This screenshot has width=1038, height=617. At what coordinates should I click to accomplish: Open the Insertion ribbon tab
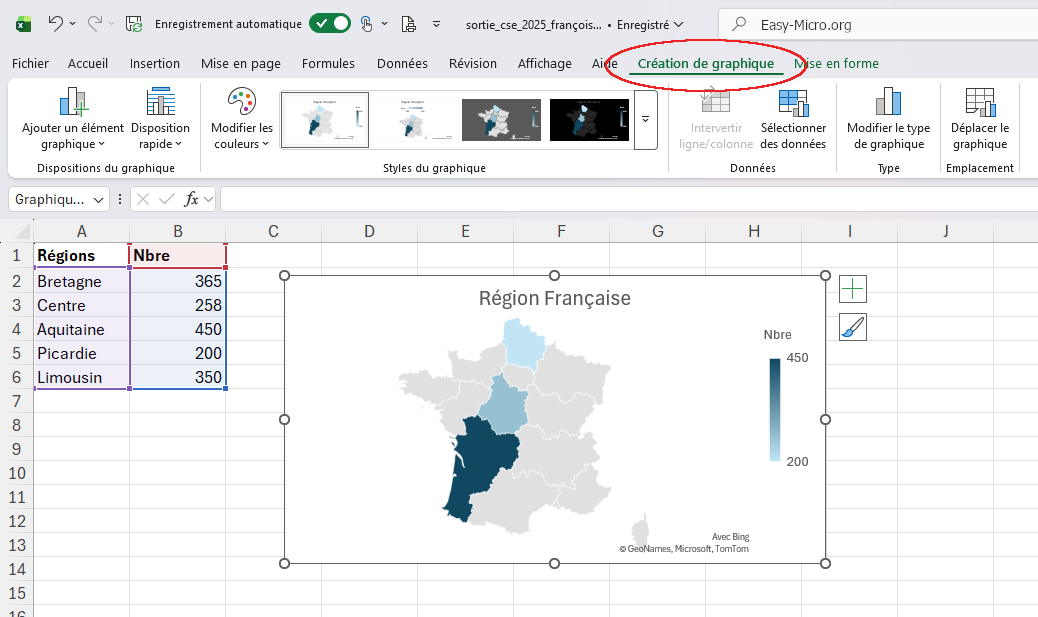(155, 63)
